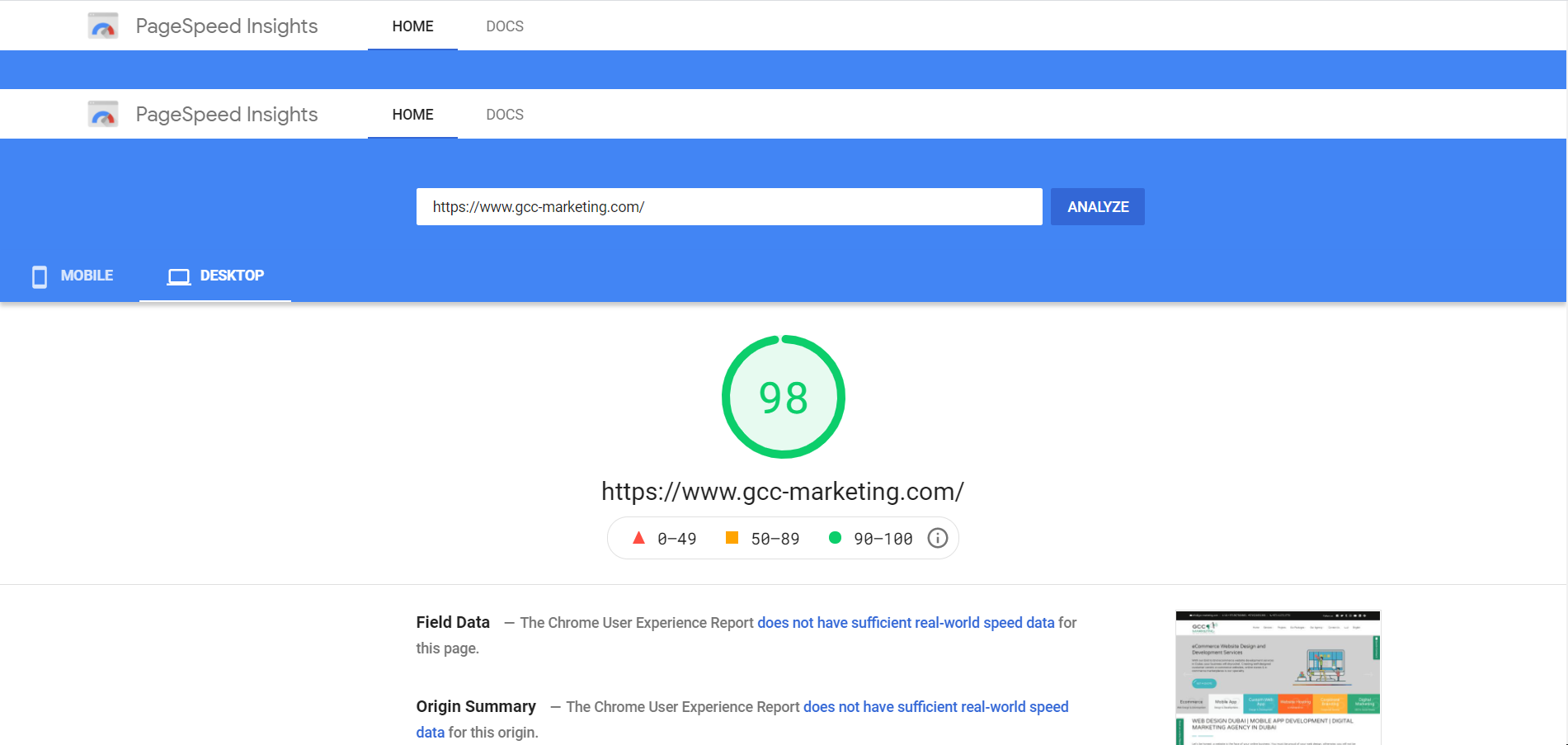Select DOCS in the second header
1568x745 pixels.
505,115
